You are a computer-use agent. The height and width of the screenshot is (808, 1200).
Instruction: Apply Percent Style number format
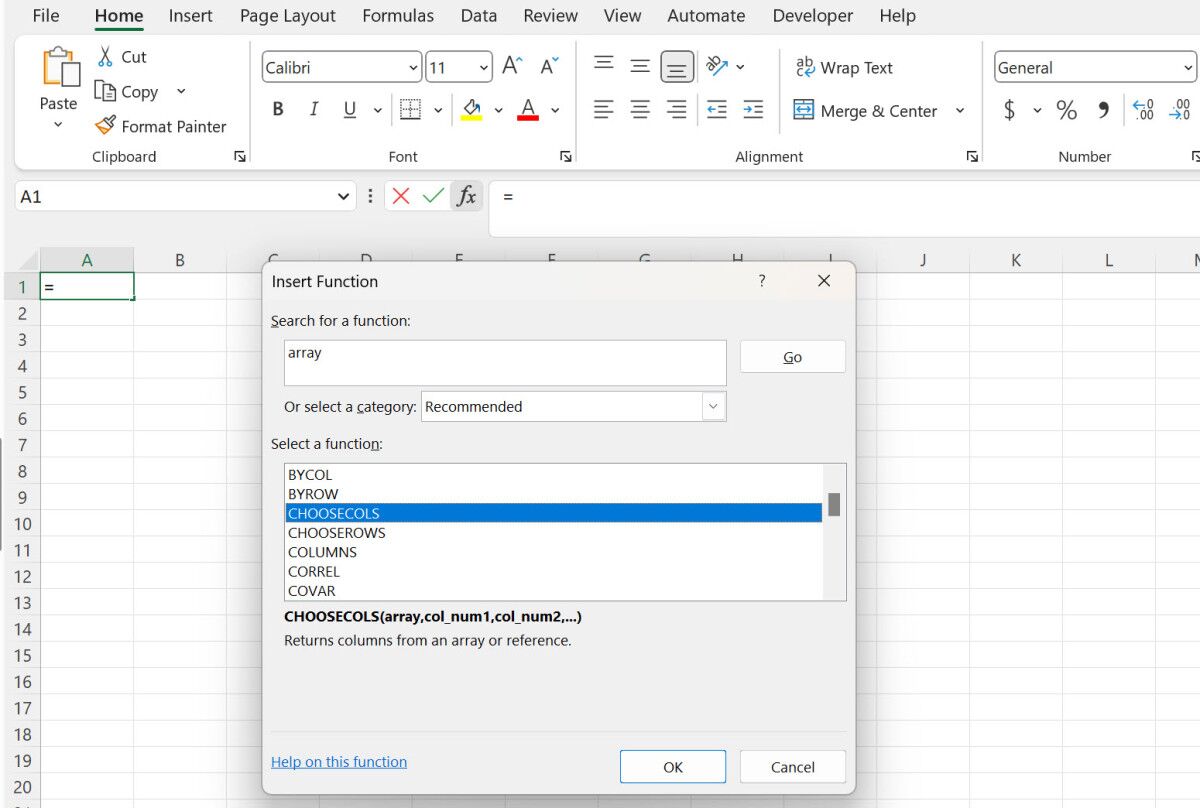[x=1066, y=110]
